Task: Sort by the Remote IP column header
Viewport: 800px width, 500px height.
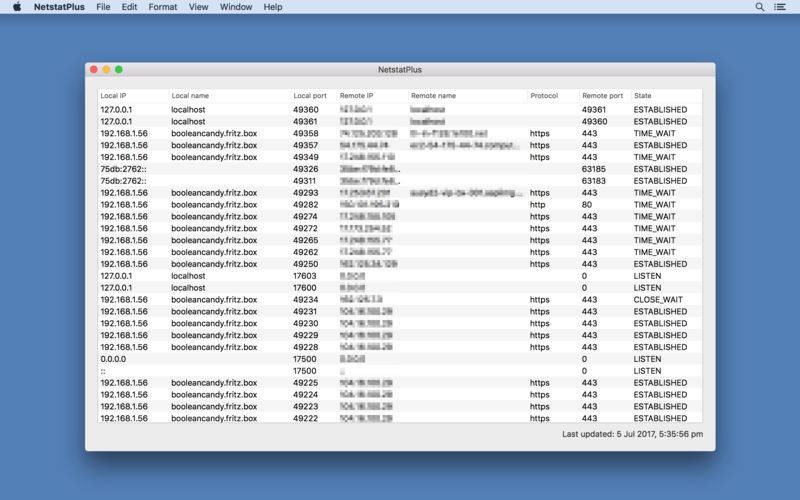Action: pyautogui.click(x=356, y=95)
